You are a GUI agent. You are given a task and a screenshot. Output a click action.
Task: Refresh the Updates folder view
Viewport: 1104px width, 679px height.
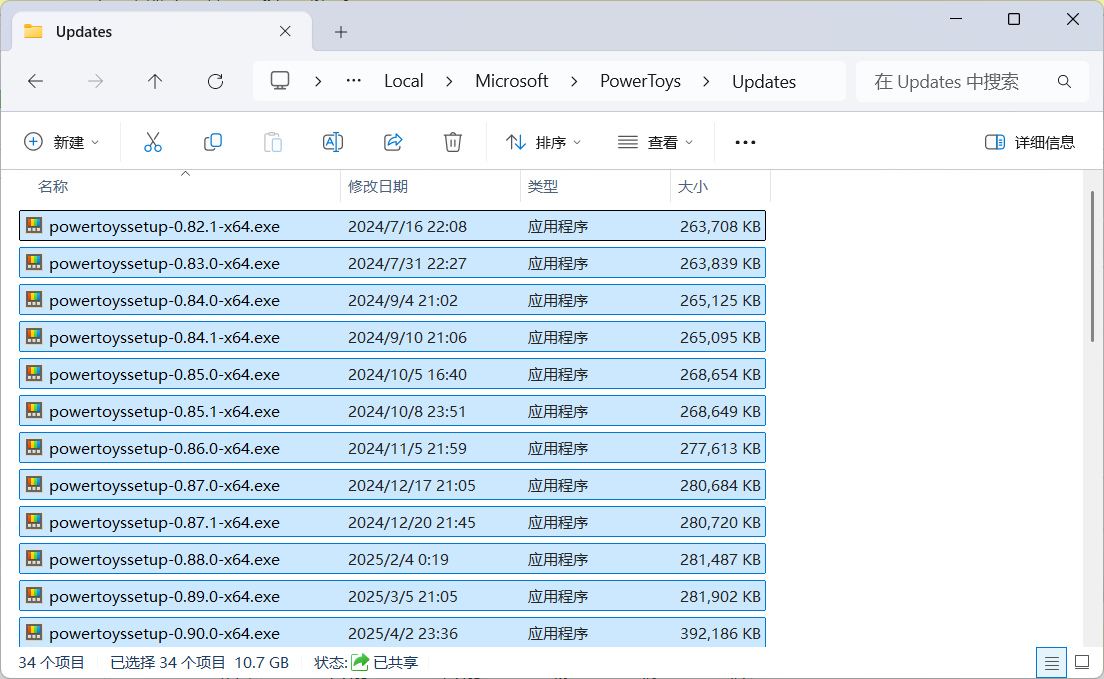click(x=215, y=82)
